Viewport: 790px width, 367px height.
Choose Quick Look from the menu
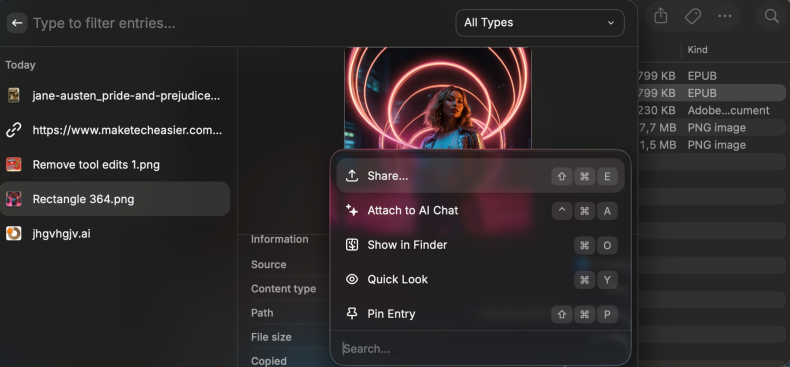point(480,279)
